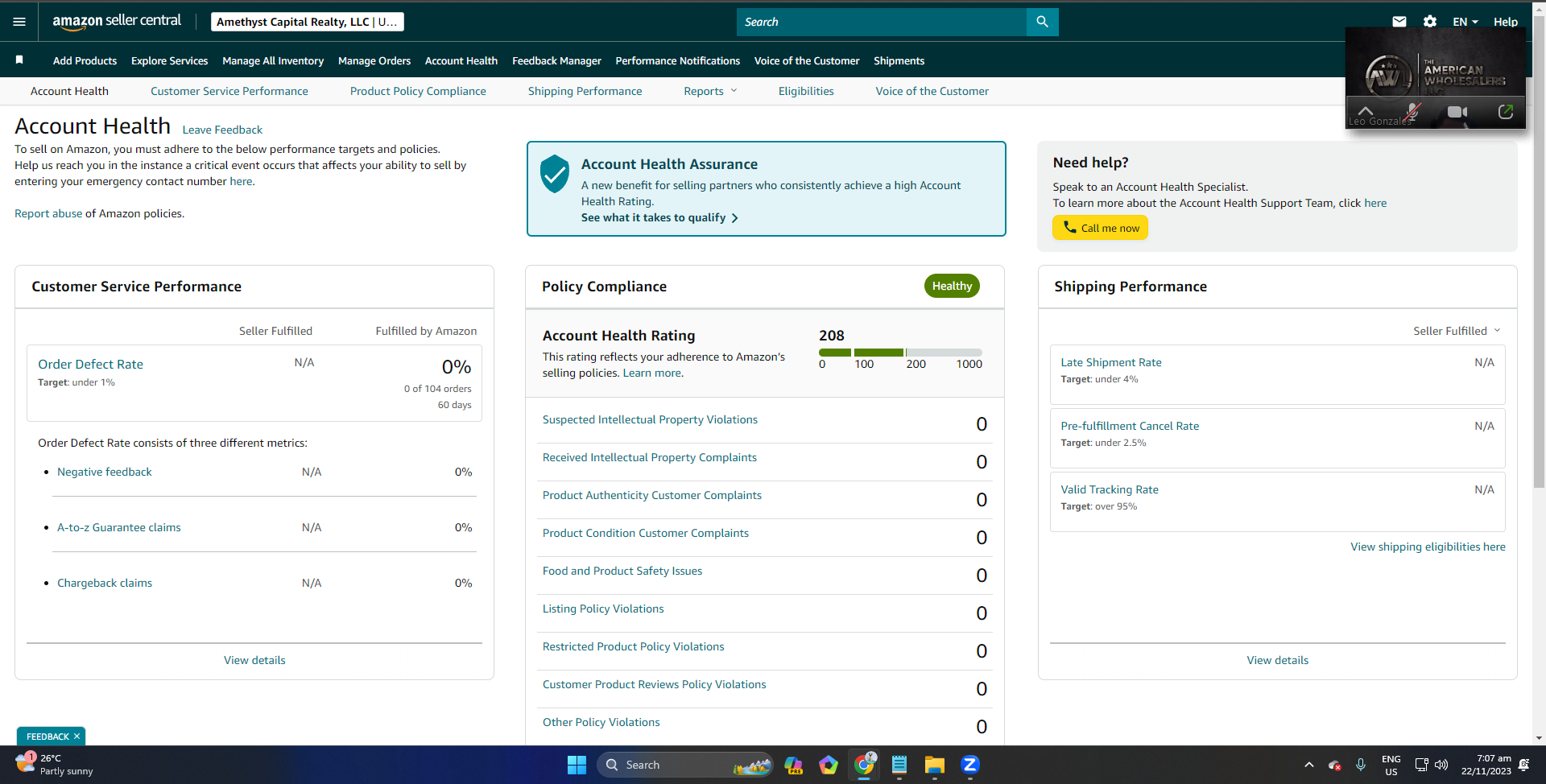
Task: Open the taskbar date and time
Action: pos(1486,765)
